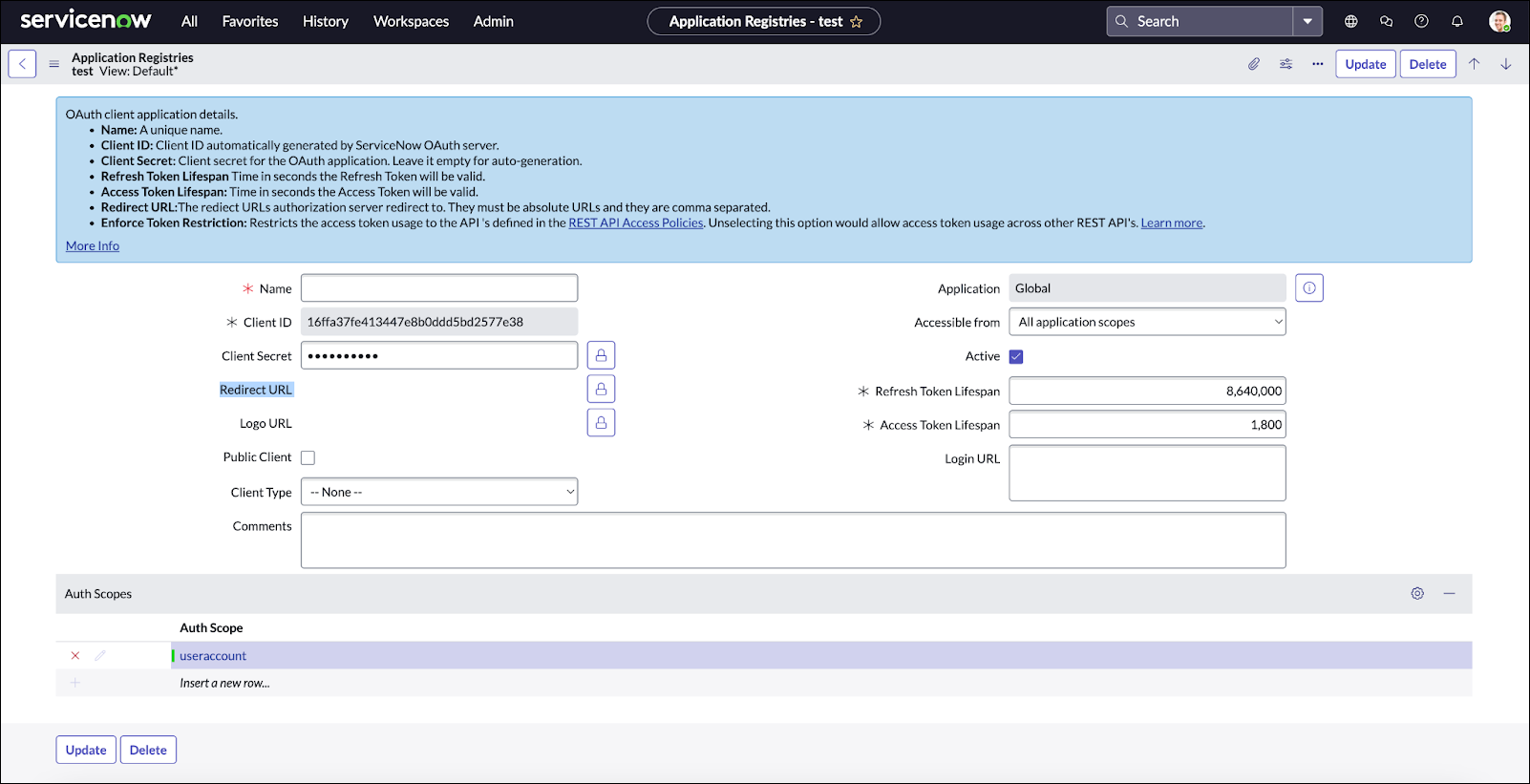The image size is (1530, 784).
Task: Unlock the Redirect URL field lock icon
Action: pos(601,390)
